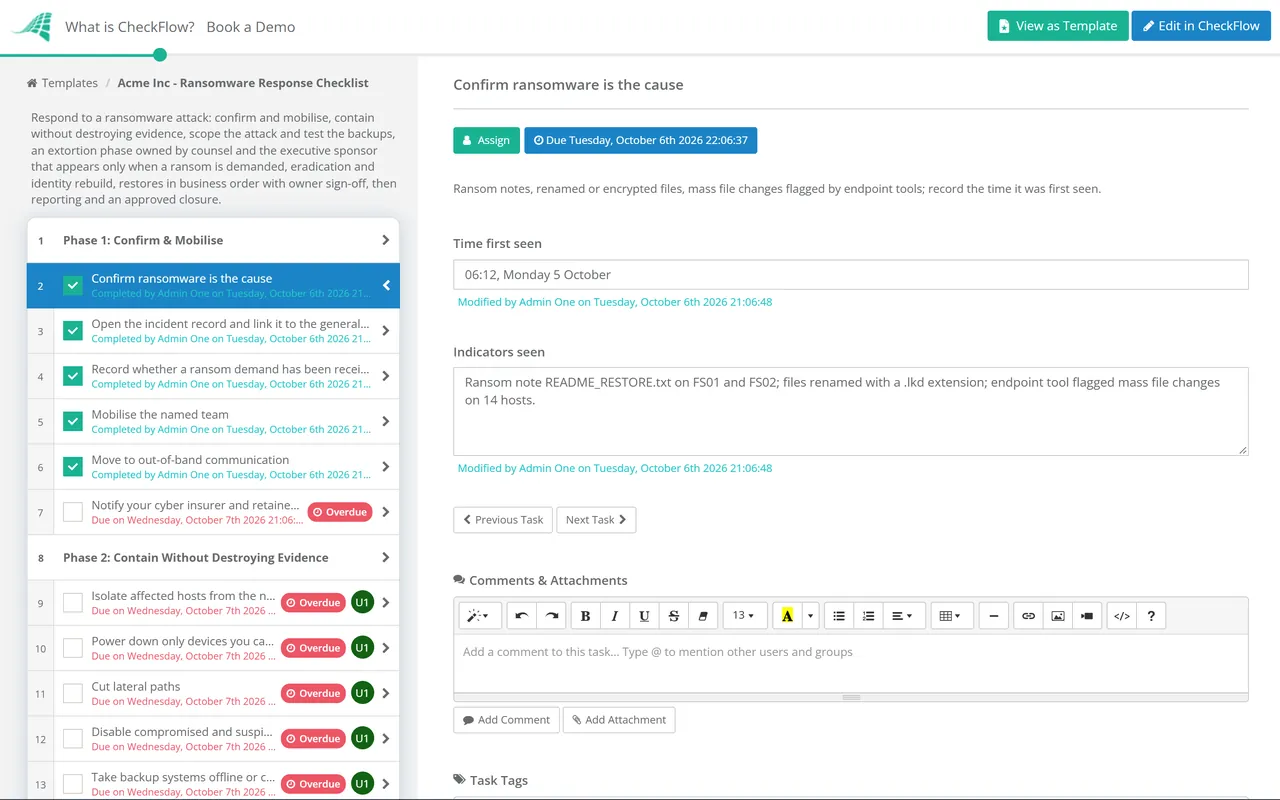Uncheck 'Record whether a ransom demand' checkbox
The width and height of the screenshot is (1280, 800).
pos(73,376)
